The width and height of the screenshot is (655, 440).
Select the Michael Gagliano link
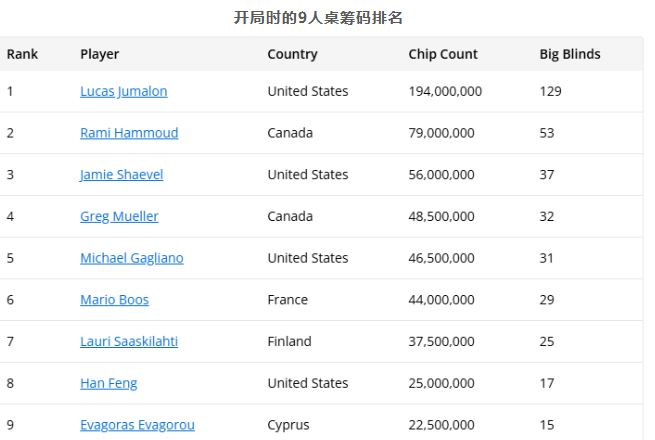(132, 258)
